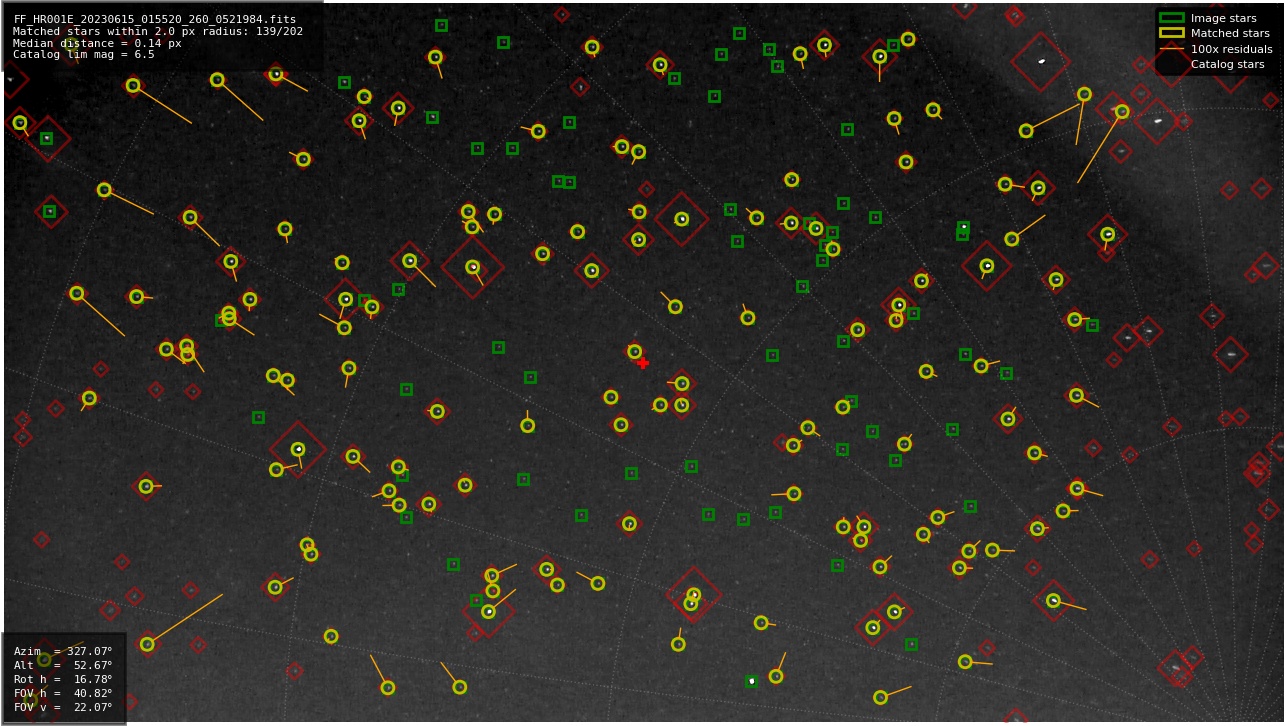Click the red cross at the image center
1286x726 pixels.
coord(642,362)
